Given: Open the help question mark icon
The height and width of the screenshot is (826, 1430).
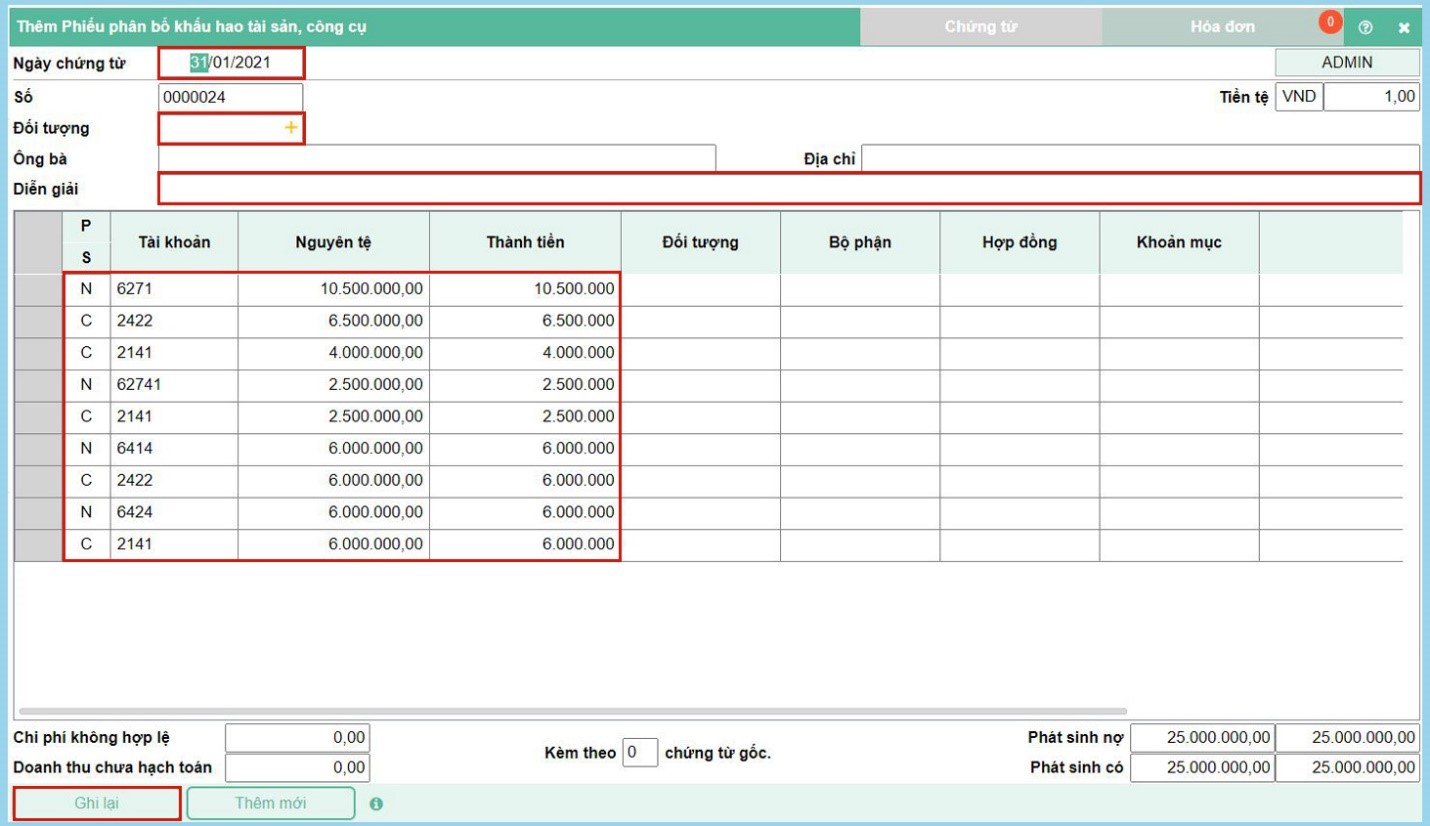Looking at the screenshot, I should (x=1365, y=28).
